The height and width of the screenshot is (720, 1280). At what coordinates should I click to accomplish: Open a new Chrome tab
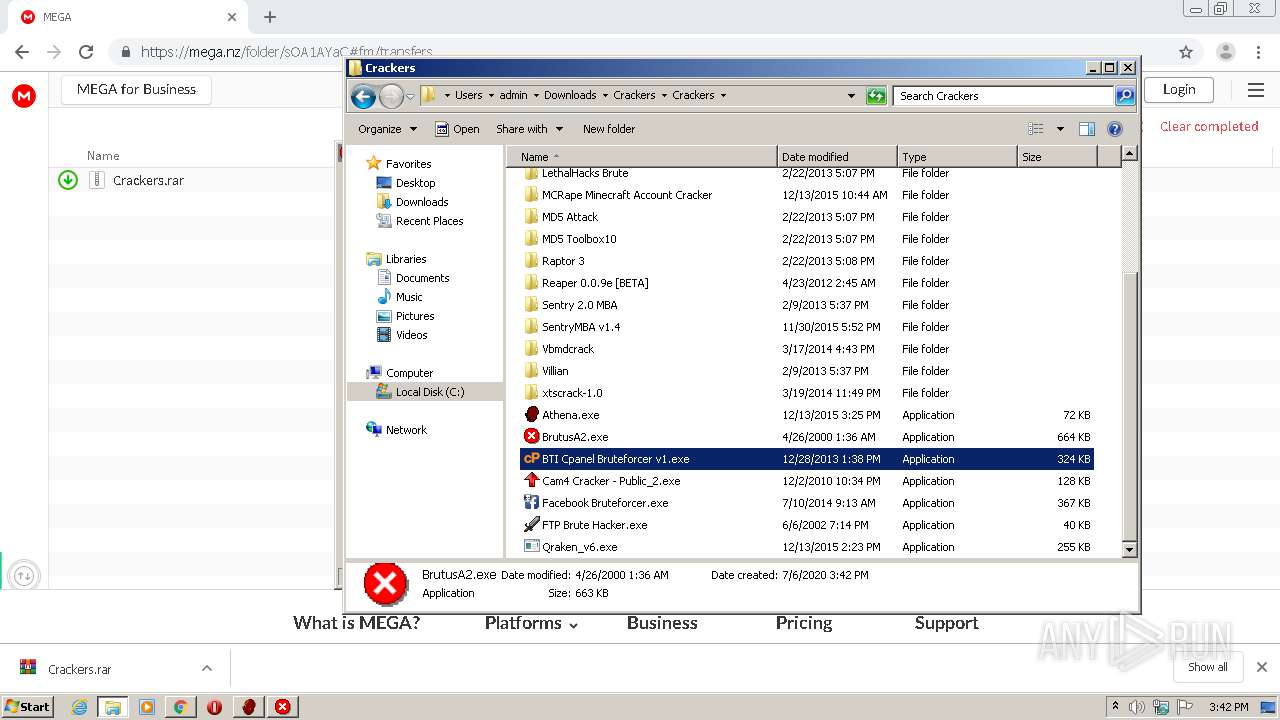pos(270,17)
